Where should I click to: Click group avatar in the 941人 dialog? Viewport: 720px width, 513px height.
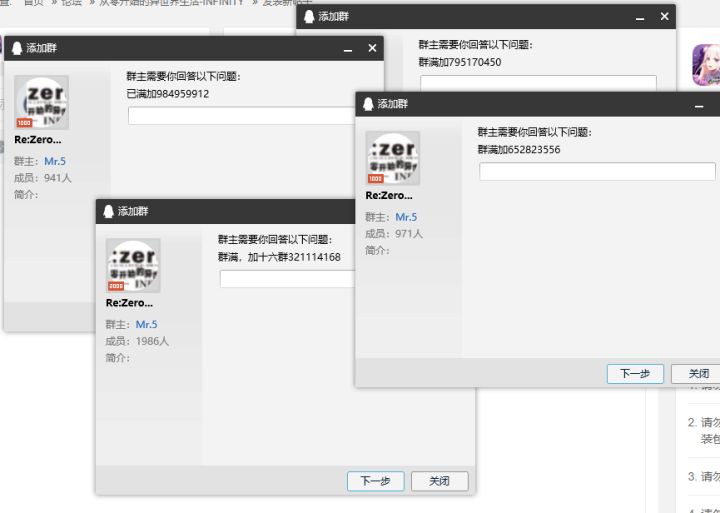click(x=41, y=102)
